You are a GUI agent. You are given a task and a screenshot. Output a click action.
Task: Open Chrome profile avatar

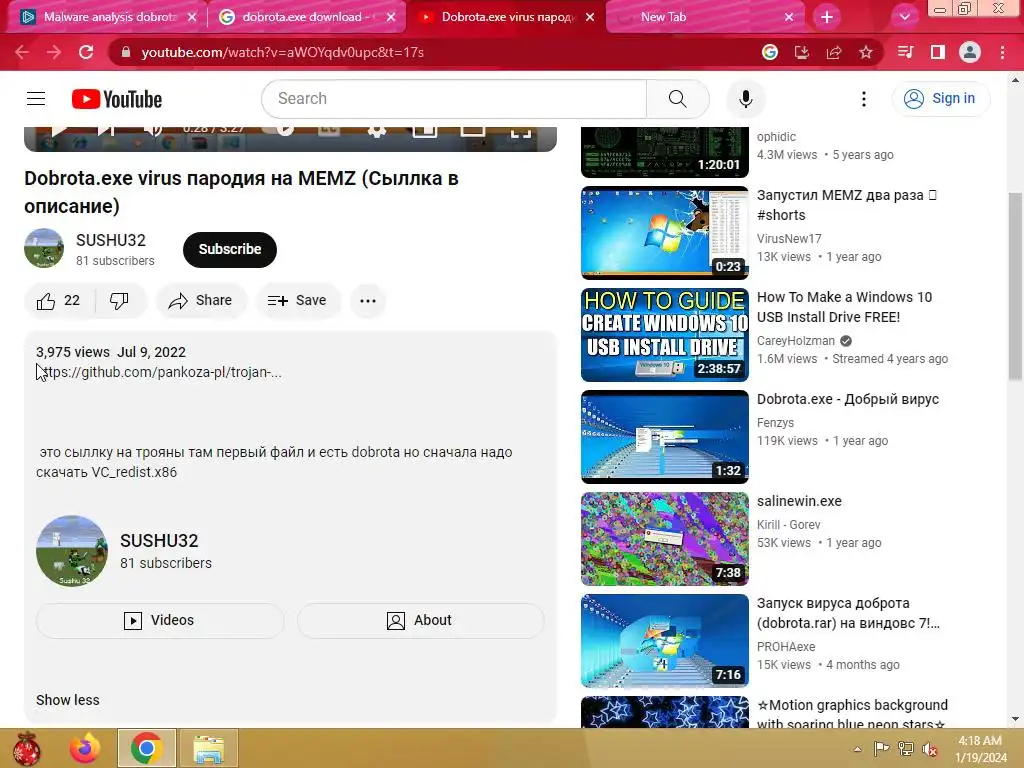click(970, 52)
